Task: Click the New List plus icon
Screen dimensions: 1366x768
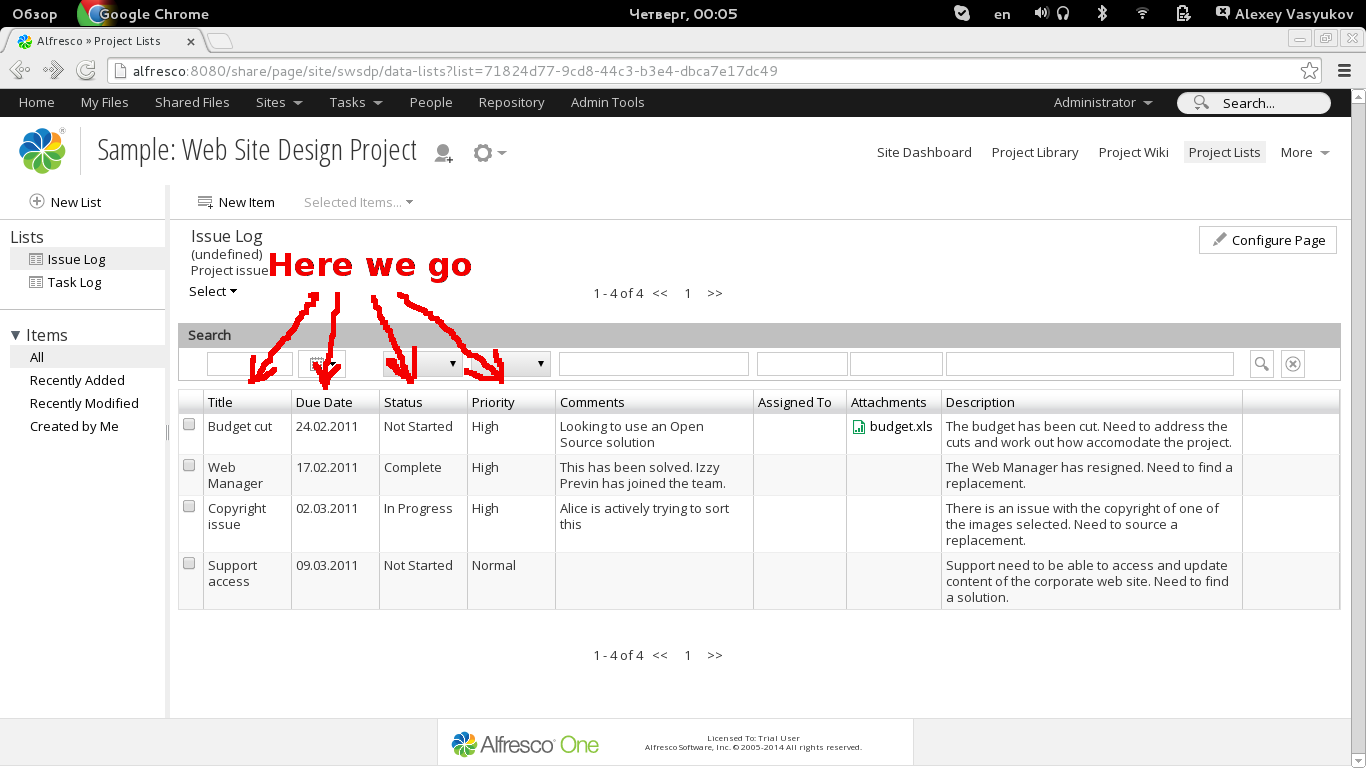Action: [37, 202]
